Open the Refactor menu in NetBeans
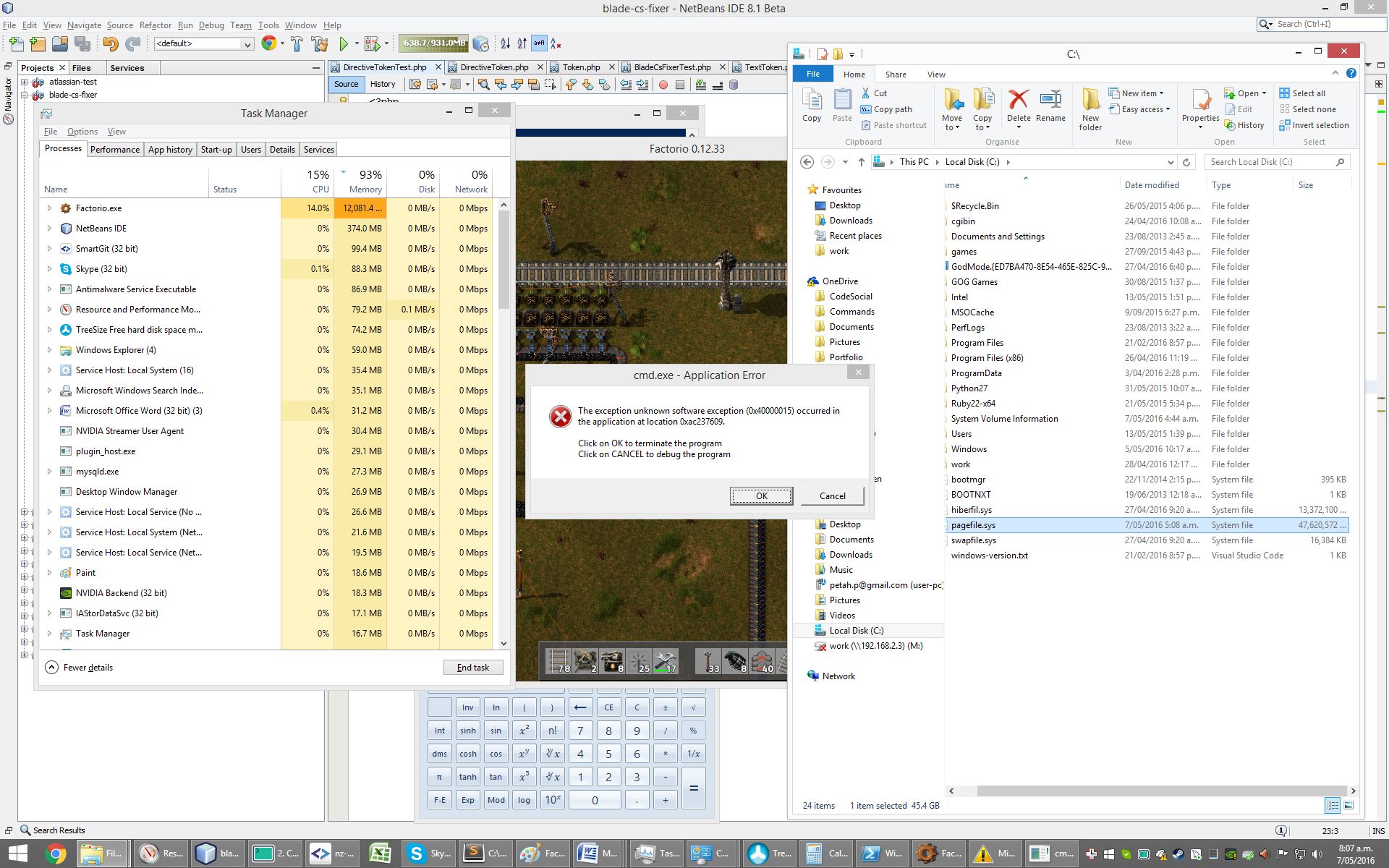The width and height of the screenshot is (1389, 868). (156, 25)
